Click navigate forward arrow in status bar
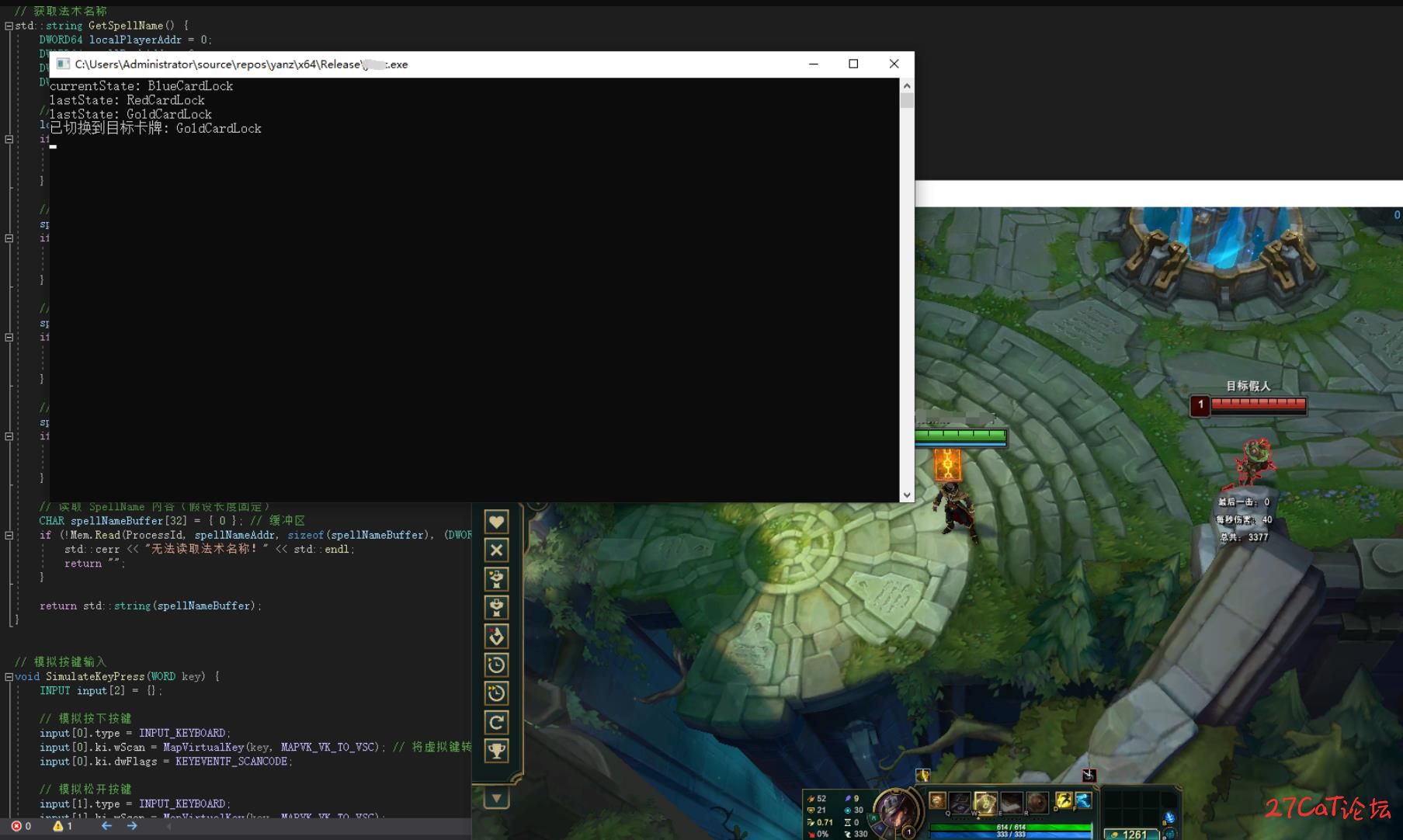The height and width of the screenshot is (840, 1403). (x=132, y=826)
